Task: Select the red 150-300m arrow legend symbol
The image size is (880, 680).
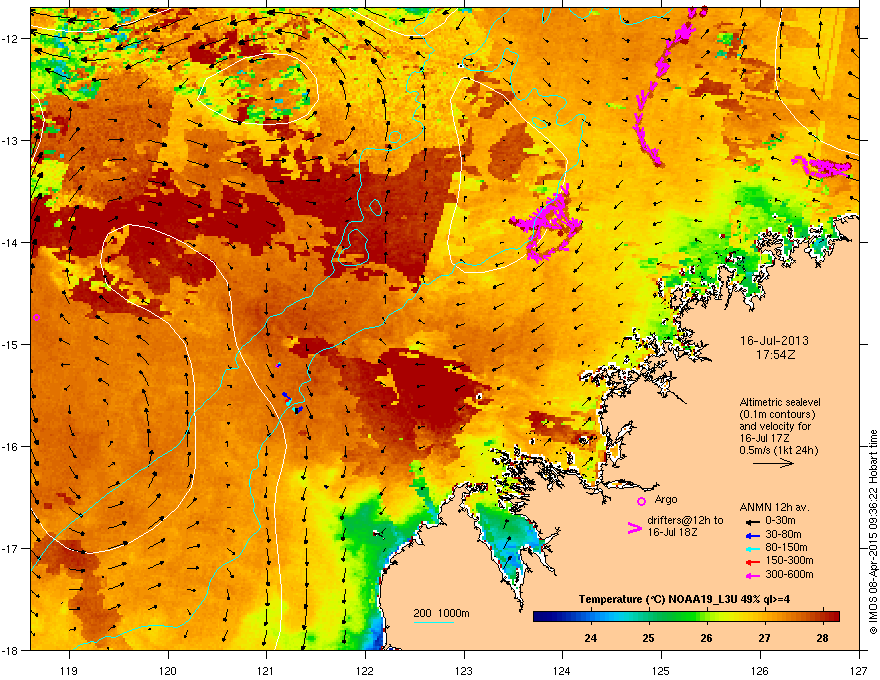Action: [x=751, y=562]
